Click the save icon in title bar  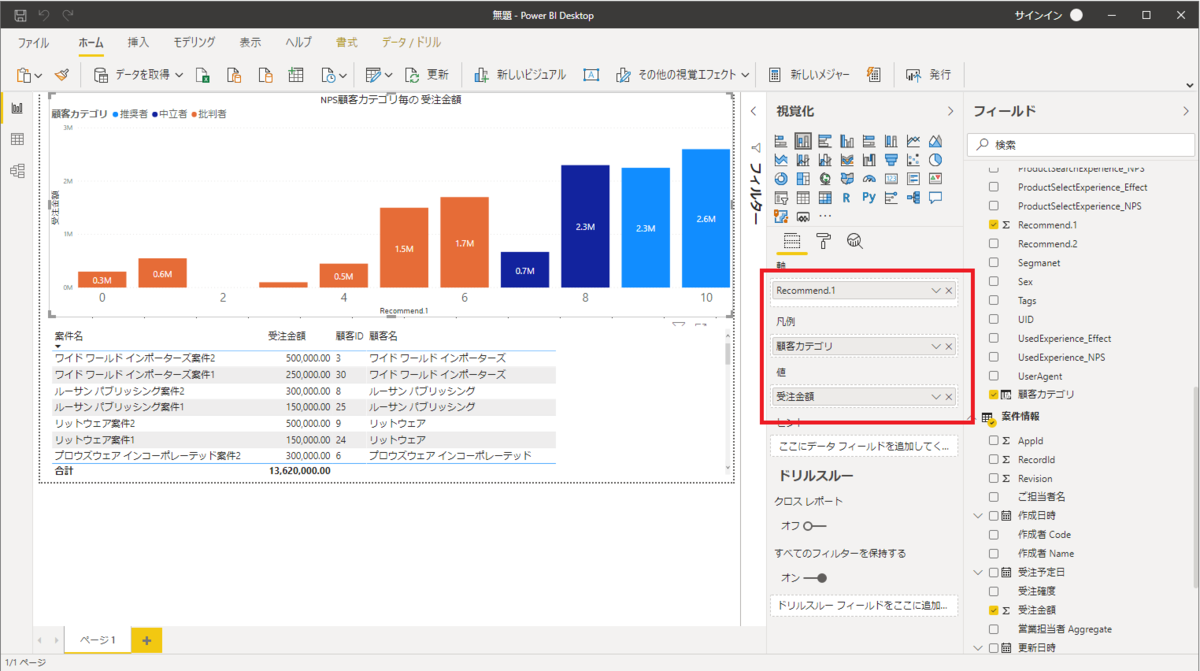coord(20,16)
